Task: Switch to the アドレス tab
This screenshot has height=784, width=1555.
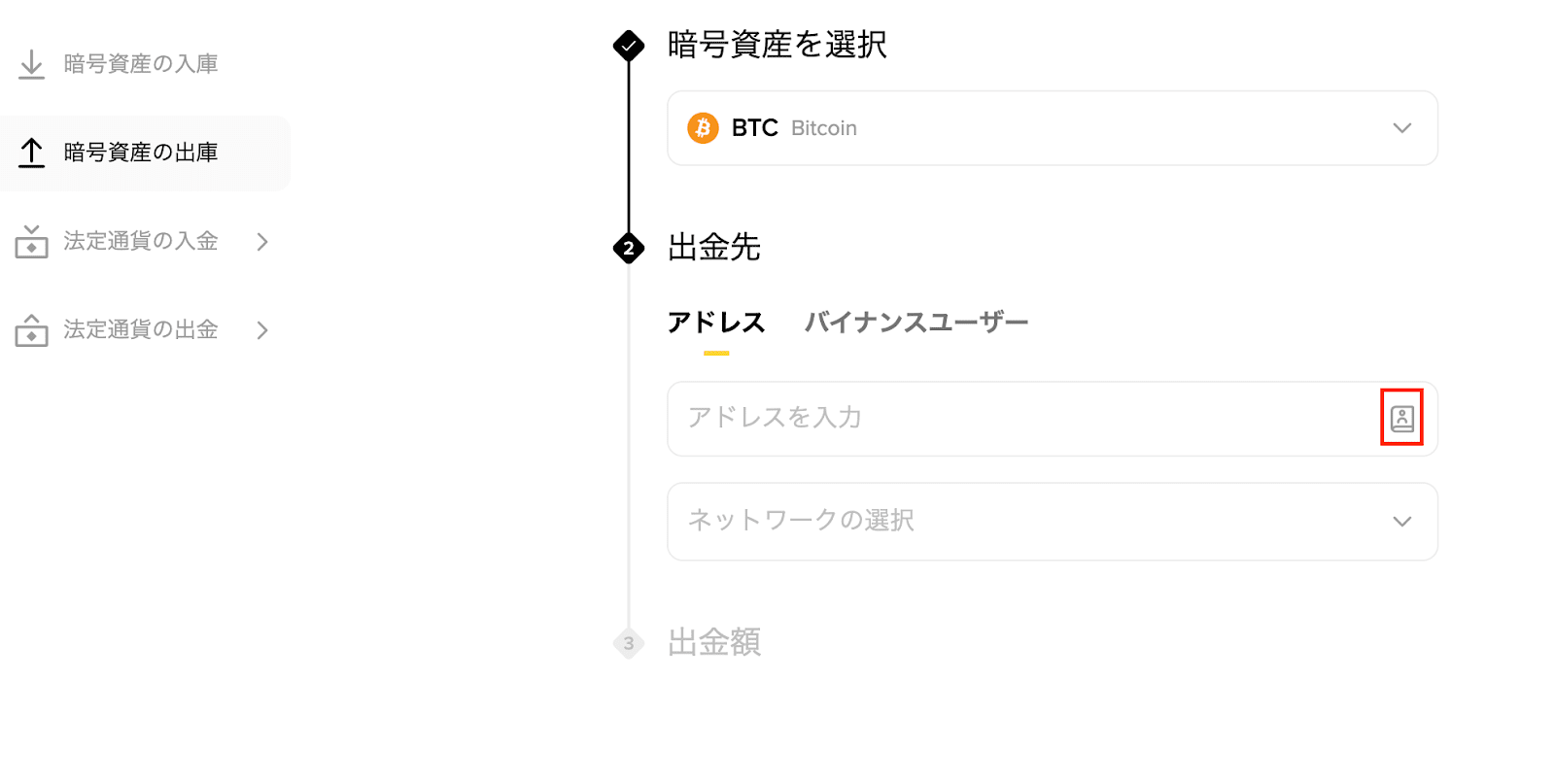Action: [716, 323]
